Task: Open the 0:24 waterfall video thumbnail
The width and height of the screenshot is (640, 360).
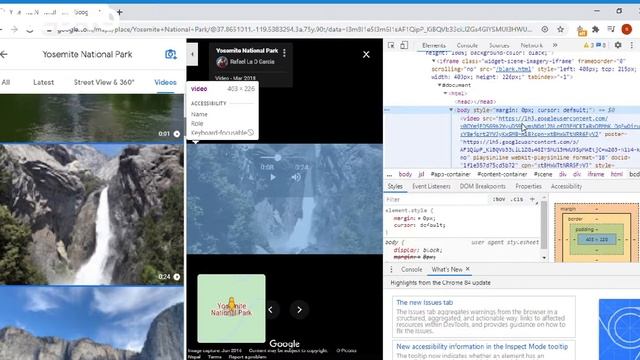Action: [92, 214]
